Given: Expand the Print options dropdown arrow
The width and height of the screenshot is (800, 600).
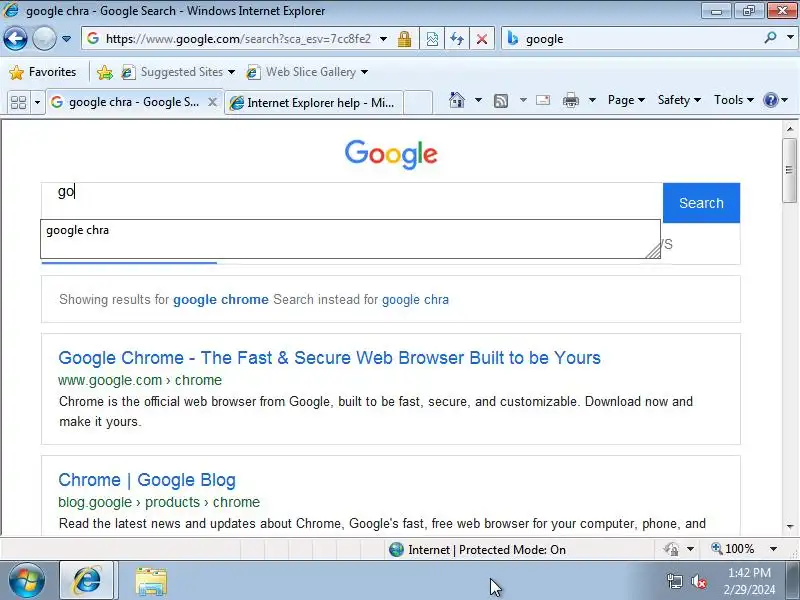Looking at the screenshot, I should coord(592,100).
